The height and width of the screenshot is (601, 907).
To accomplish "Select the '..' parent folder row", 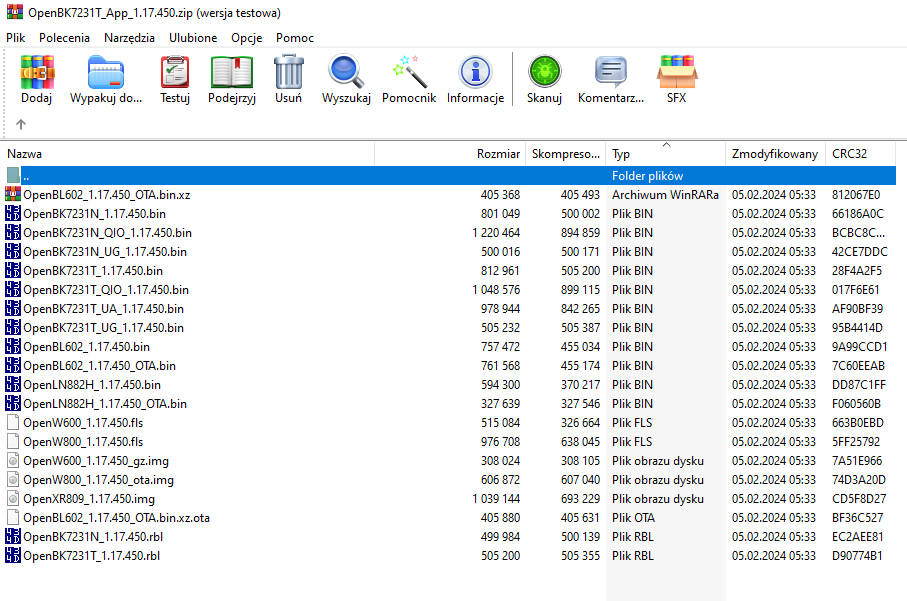I will point(451,175).
